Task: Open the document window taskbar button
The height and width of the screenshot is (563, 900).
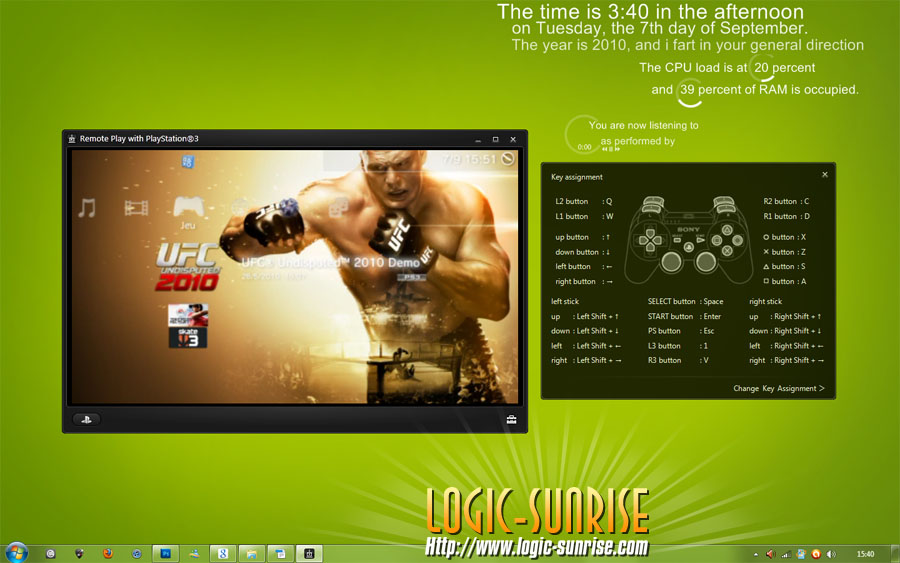Action: point(280,553)
